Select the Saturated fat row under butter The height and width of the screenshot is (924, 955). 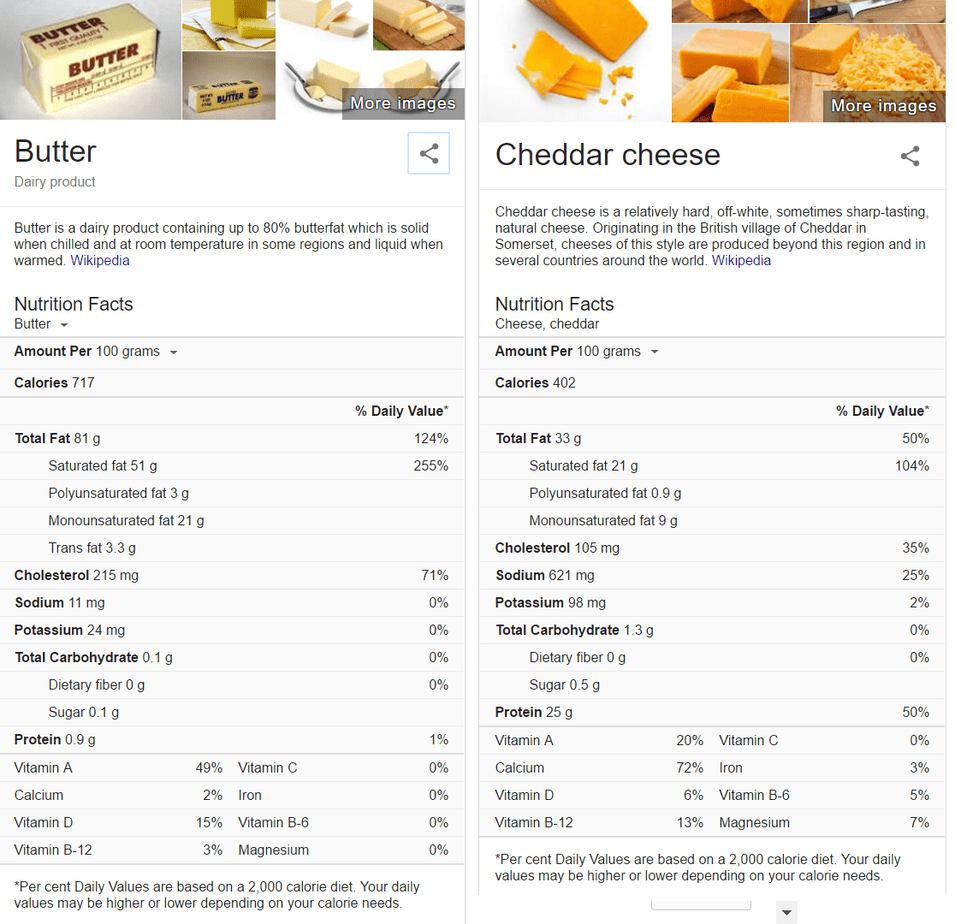click(x=232, y=465)
